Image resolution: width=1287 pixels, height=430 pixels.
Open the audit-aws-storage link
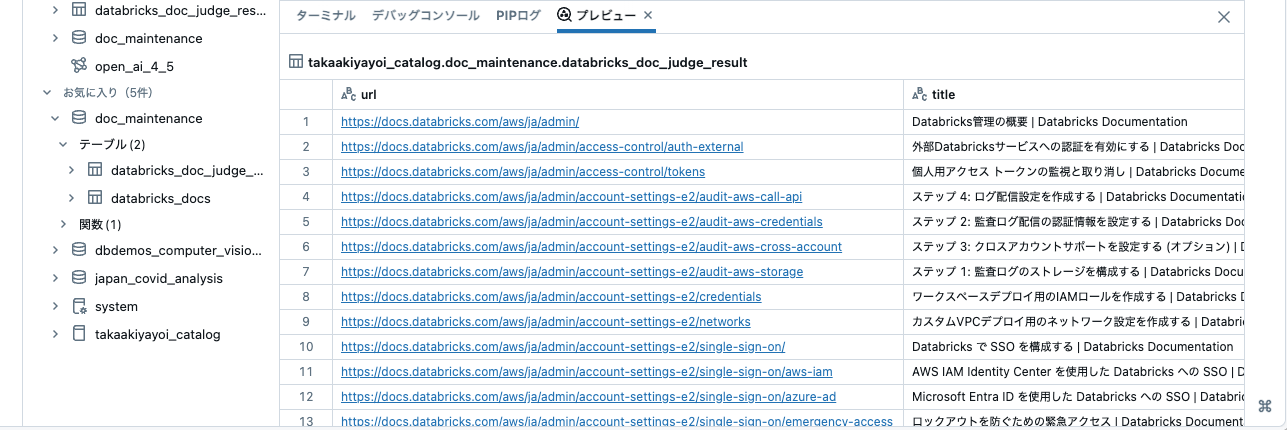572,272
